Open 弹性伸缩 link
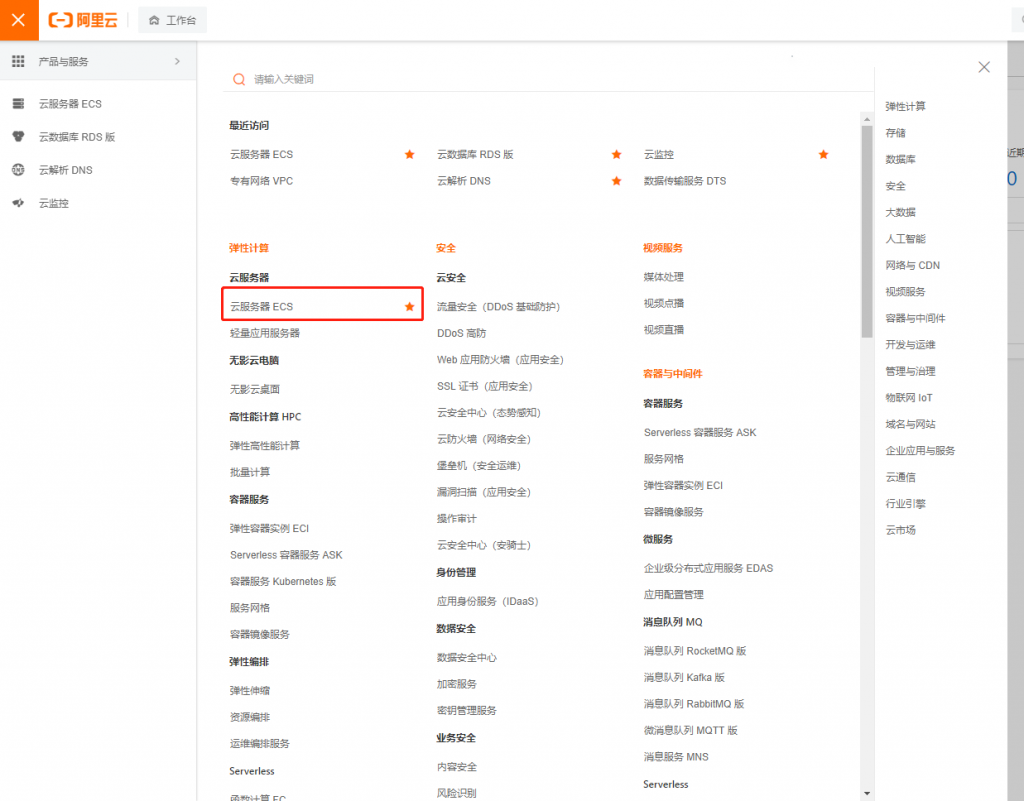Image resolution: width=1024 pixels, height=801 pixels. click(x=249, y=691)
